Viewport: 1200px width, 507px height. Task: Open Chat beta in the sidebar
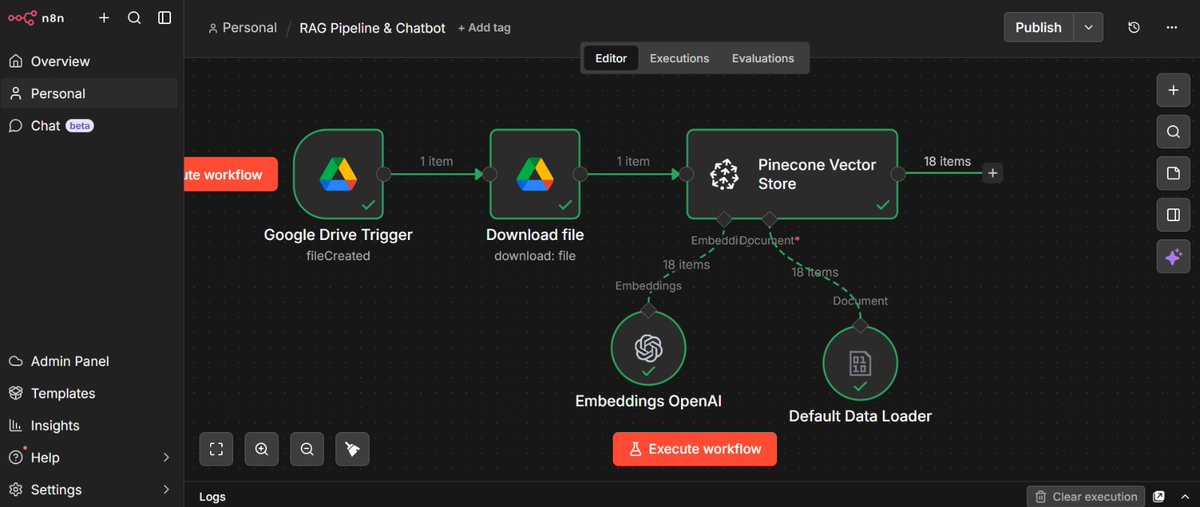click(91, 125)
